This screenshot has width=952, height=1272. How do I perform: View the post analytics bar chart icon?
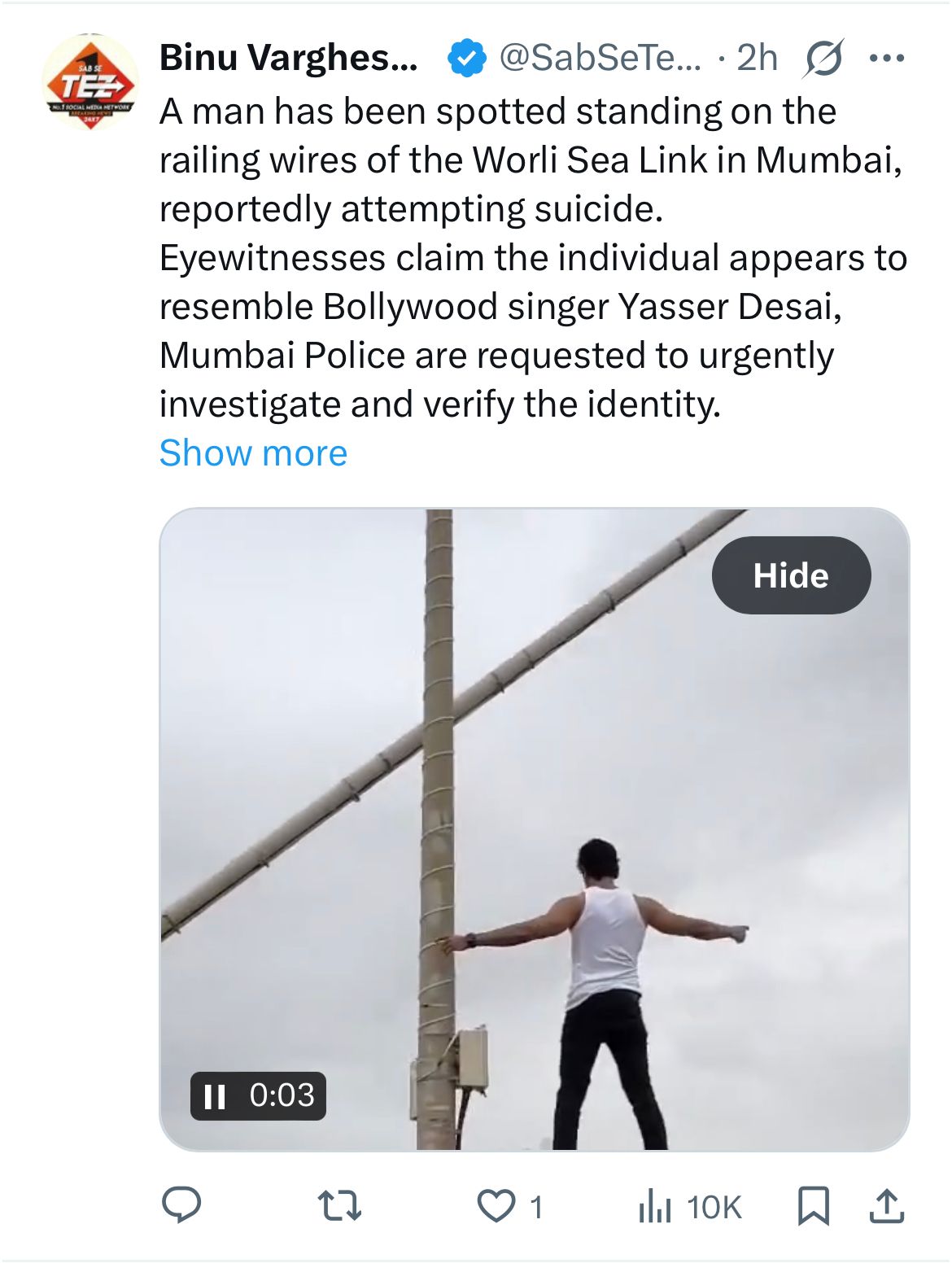(x=654, y=1206)
